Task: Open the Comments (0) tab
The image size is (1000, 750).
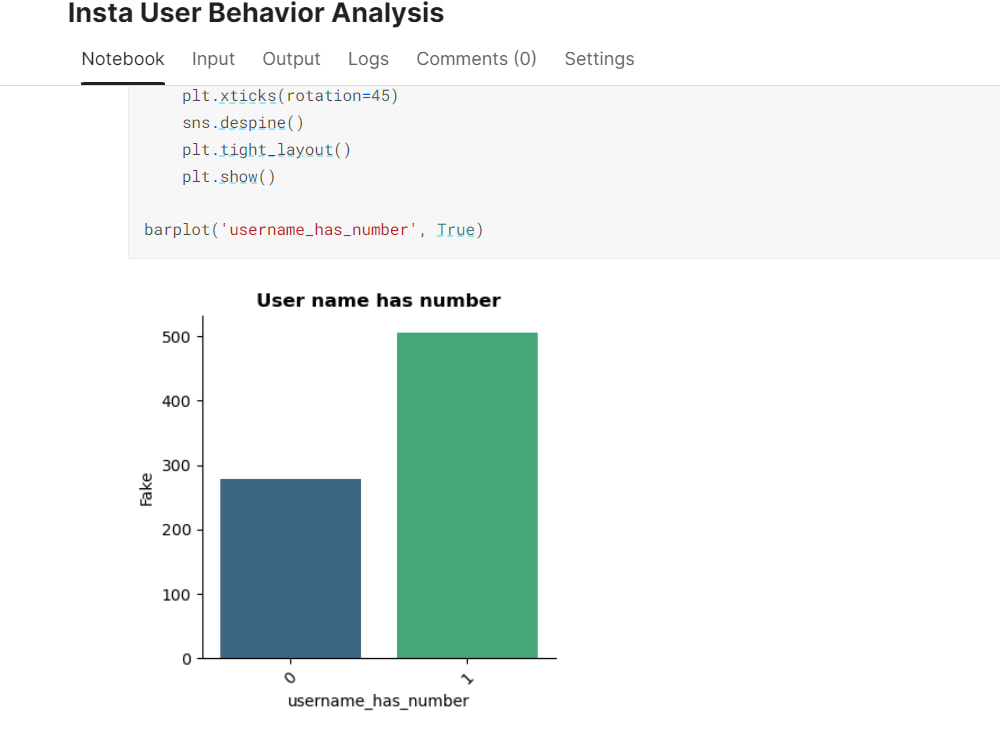Action: pos(476,59)
